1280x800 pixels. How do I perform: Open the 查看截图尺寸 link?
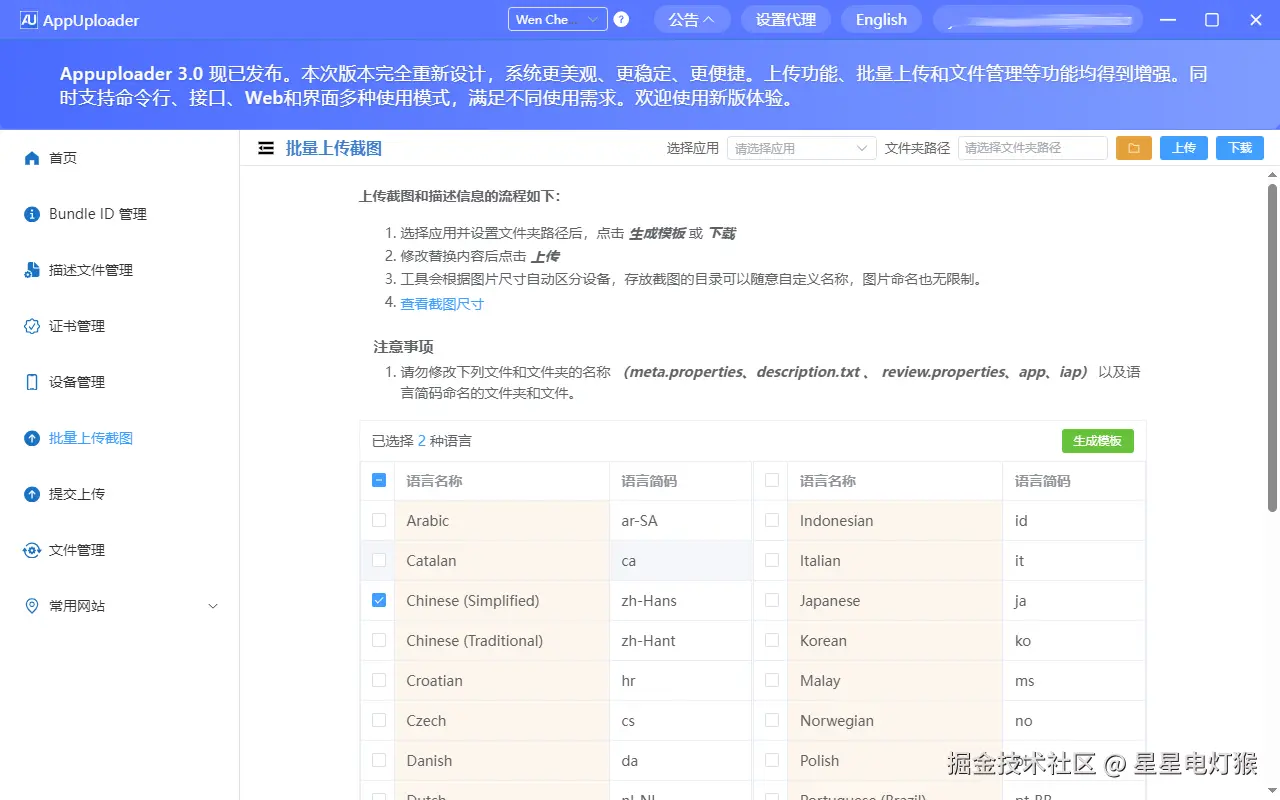tap(442, 302)
